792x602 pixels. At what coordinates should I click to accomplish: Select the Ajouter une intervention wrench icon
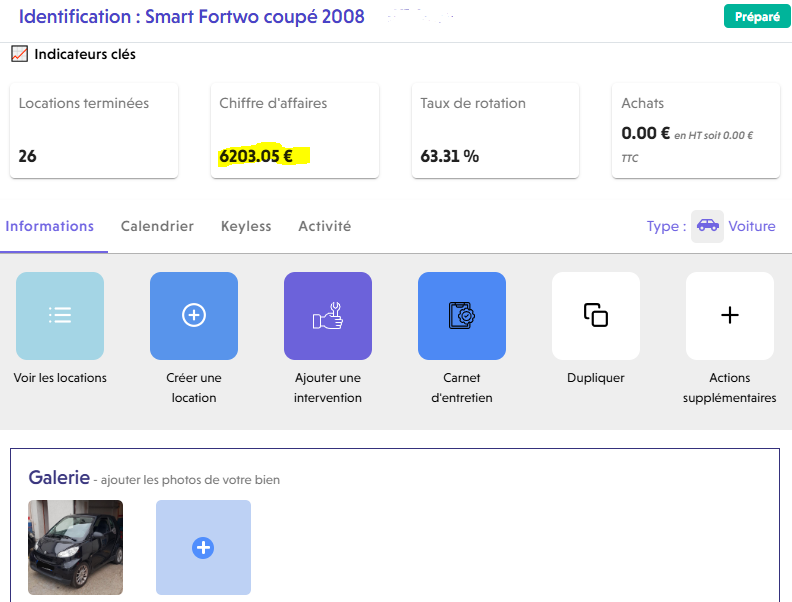click(328, 315)
